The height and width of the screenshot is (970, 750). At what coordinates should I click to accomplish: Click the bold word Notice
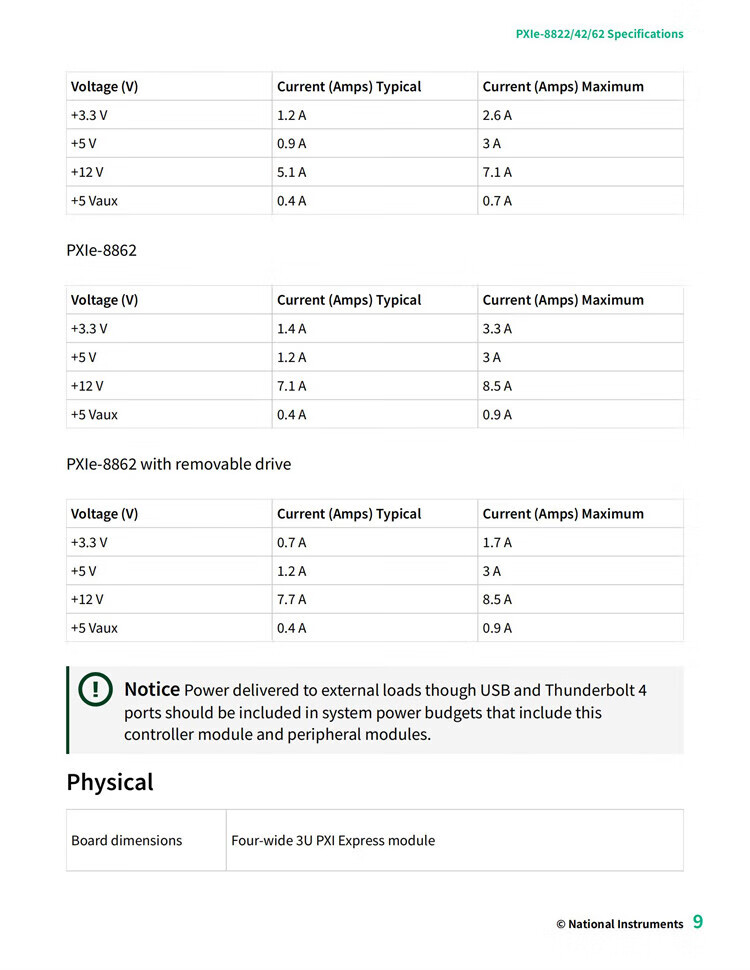point(152,689)
